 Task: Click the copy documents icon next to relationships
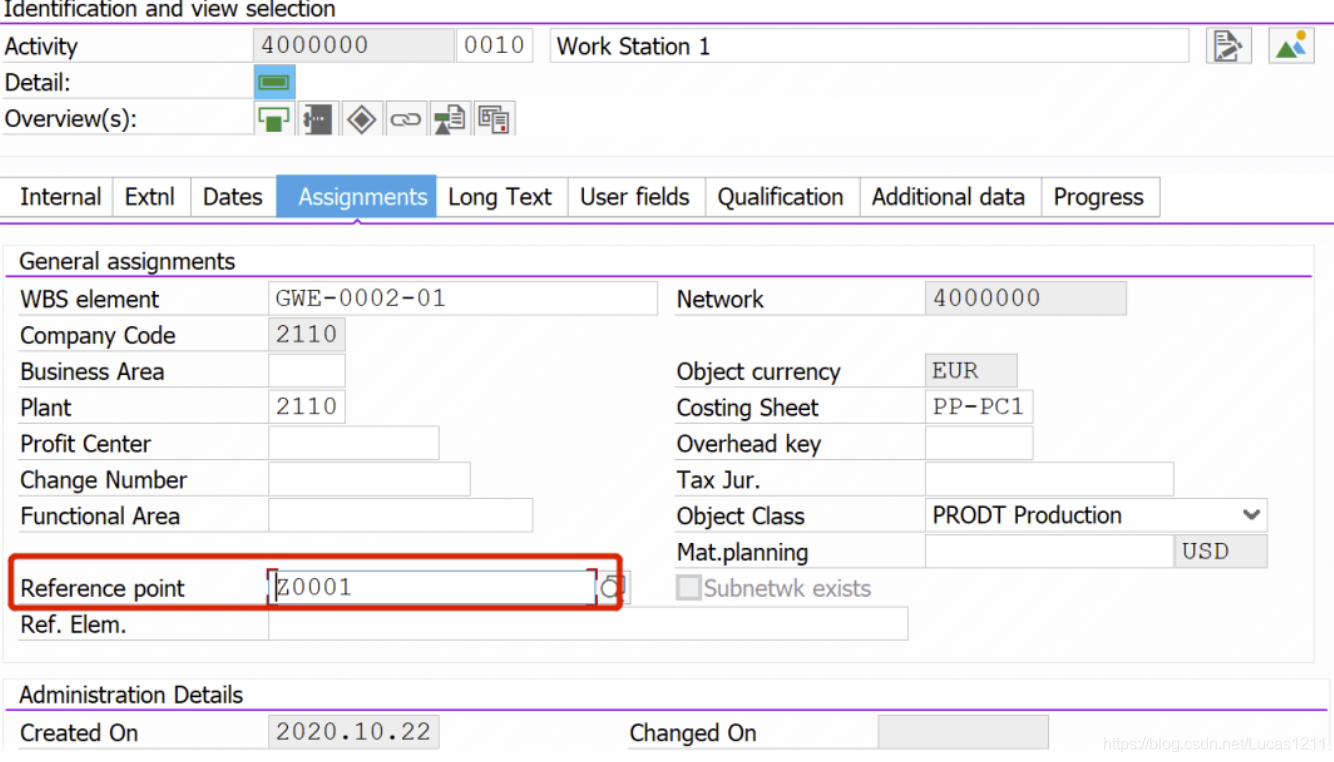pyautogui.click(x=494, y=118)
